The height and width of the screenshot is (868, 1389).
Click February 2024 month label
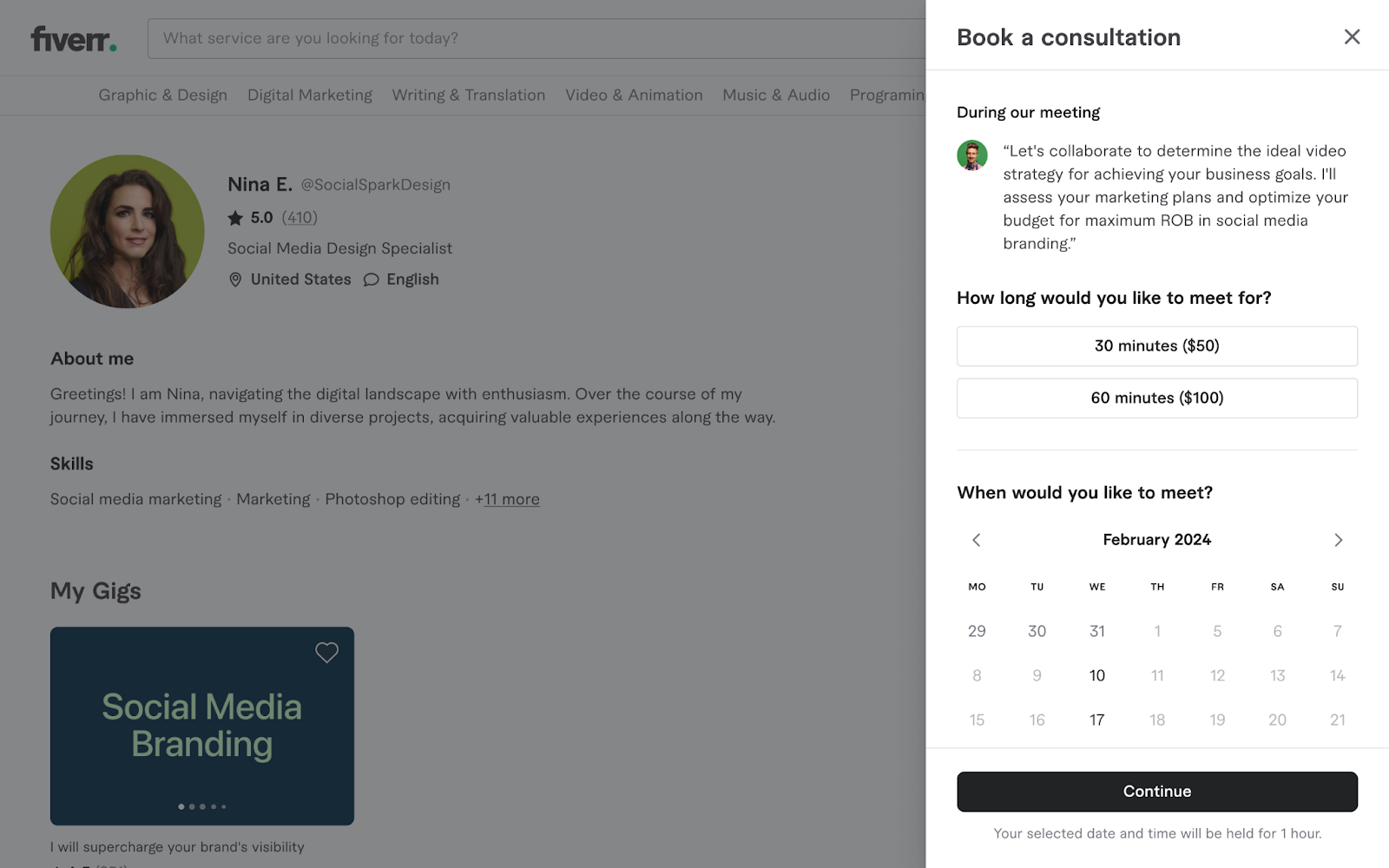[x=1157, y=540]
